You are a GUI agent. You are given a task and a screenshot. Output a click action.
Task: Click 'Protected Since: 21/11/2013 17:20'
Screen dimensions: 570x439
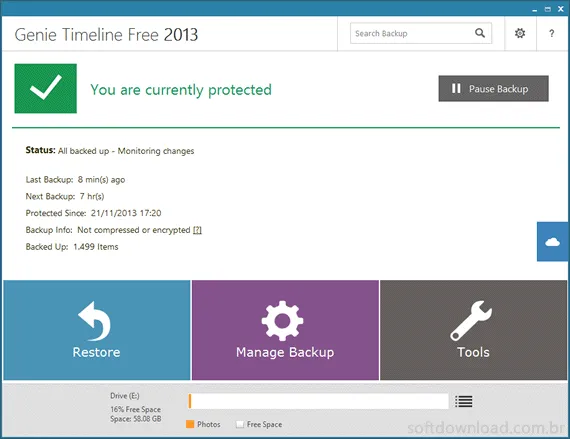[93, 213]
